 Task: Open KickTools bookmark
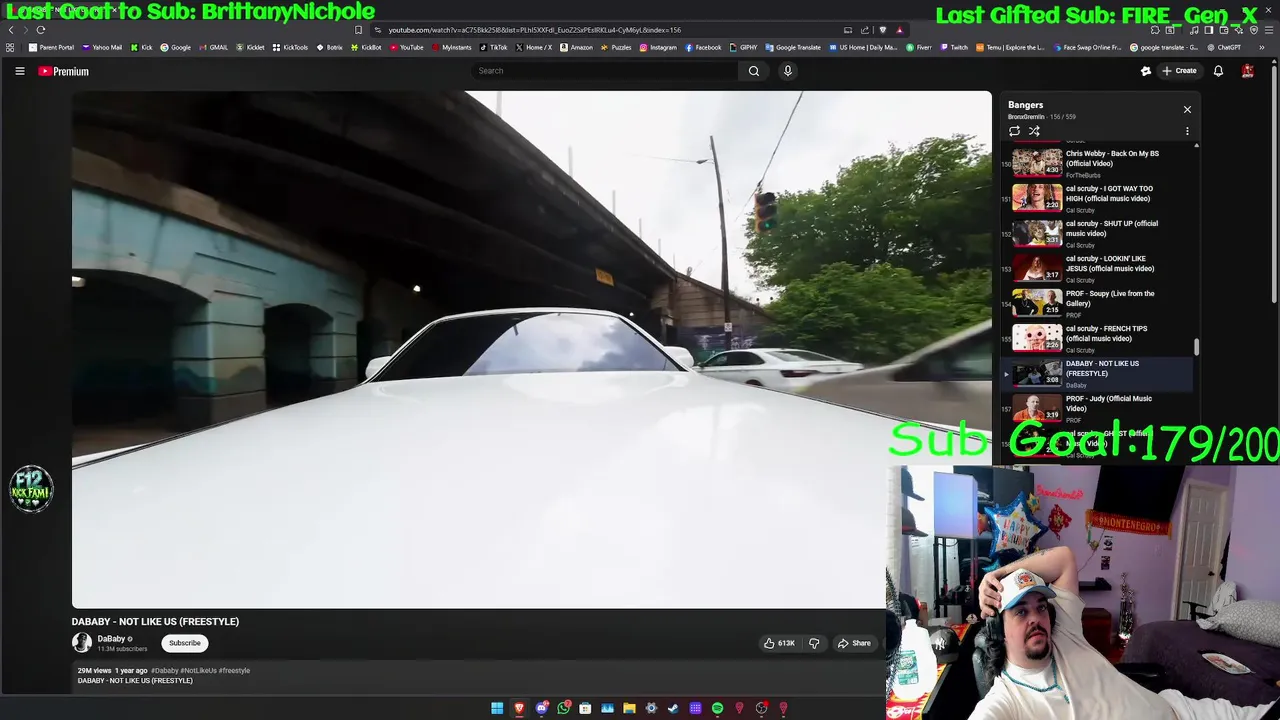pos(291,47)
